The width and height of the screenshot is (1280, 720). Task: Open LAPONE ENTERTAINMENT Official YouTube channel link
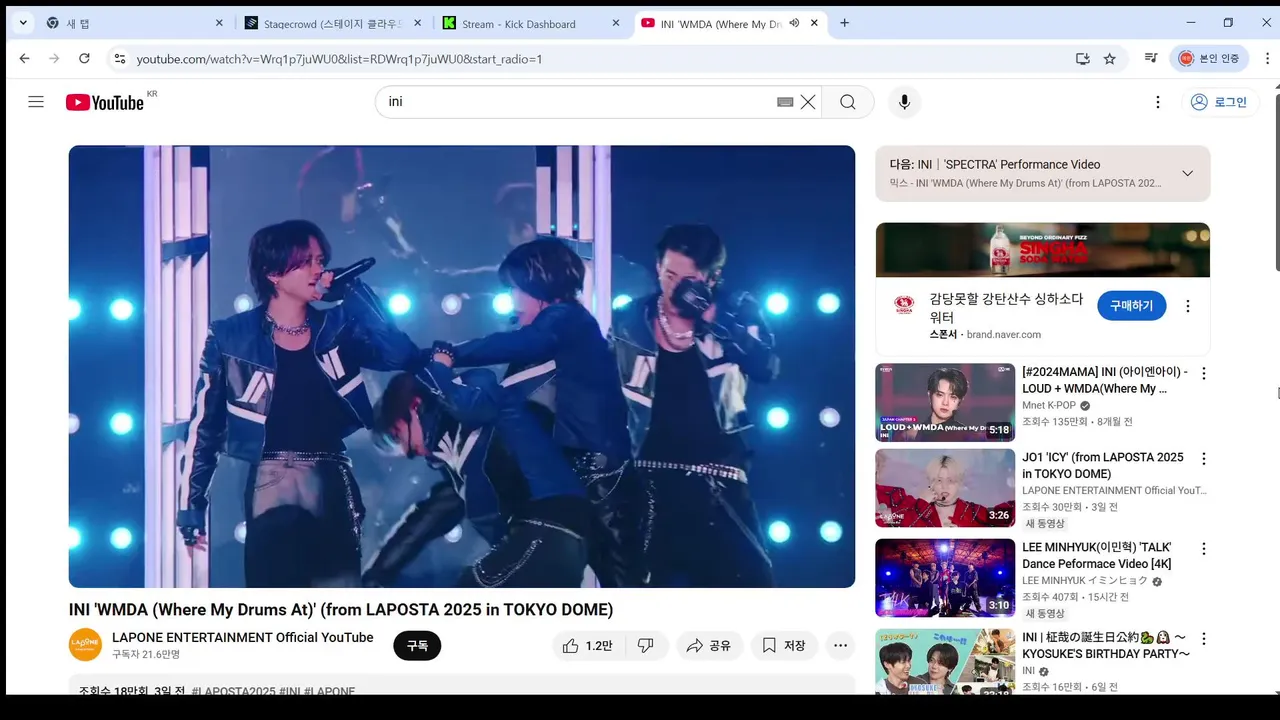(243, 637)
